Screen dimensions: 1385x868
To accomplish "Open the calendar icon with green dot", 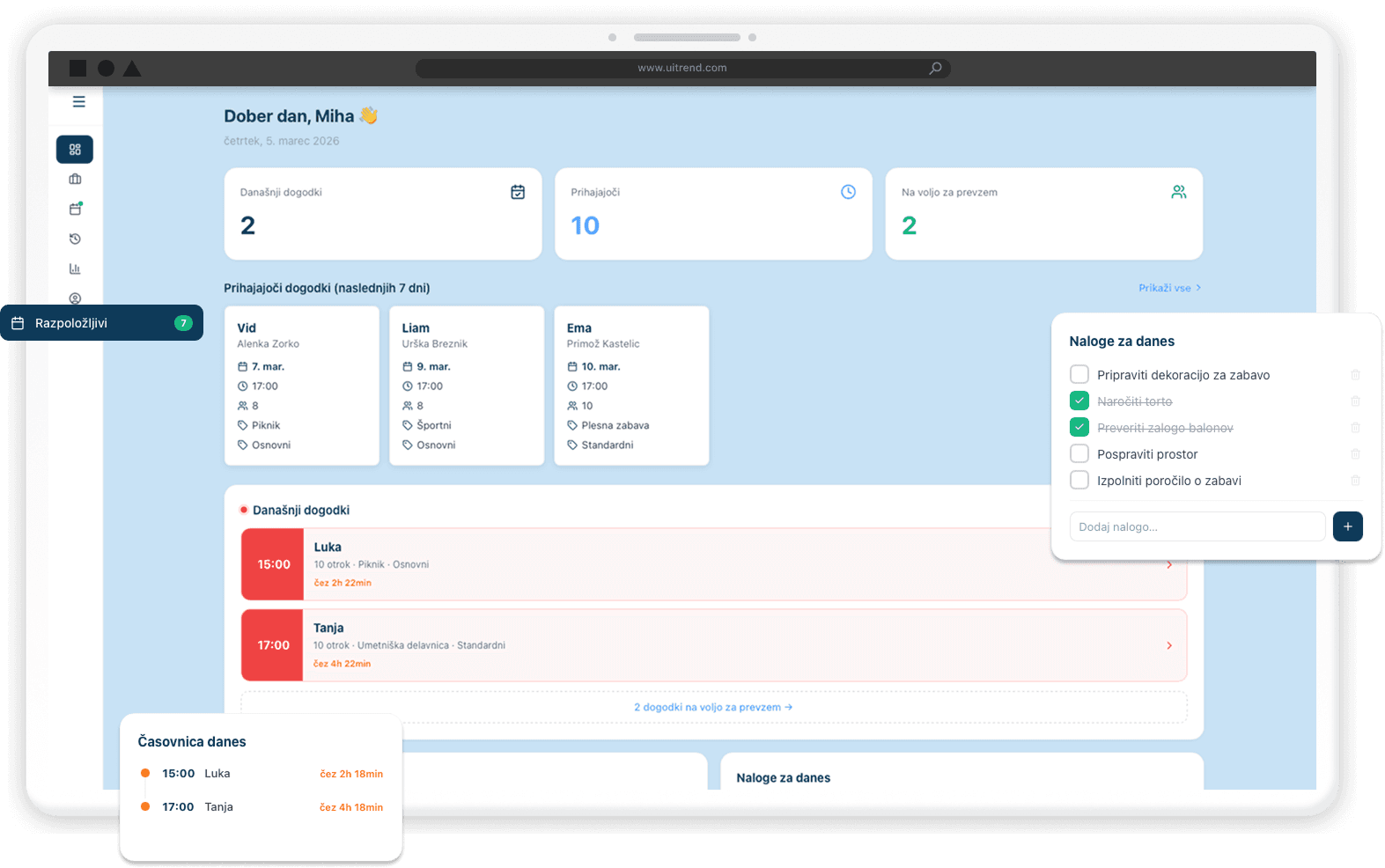I will [75, 210].
